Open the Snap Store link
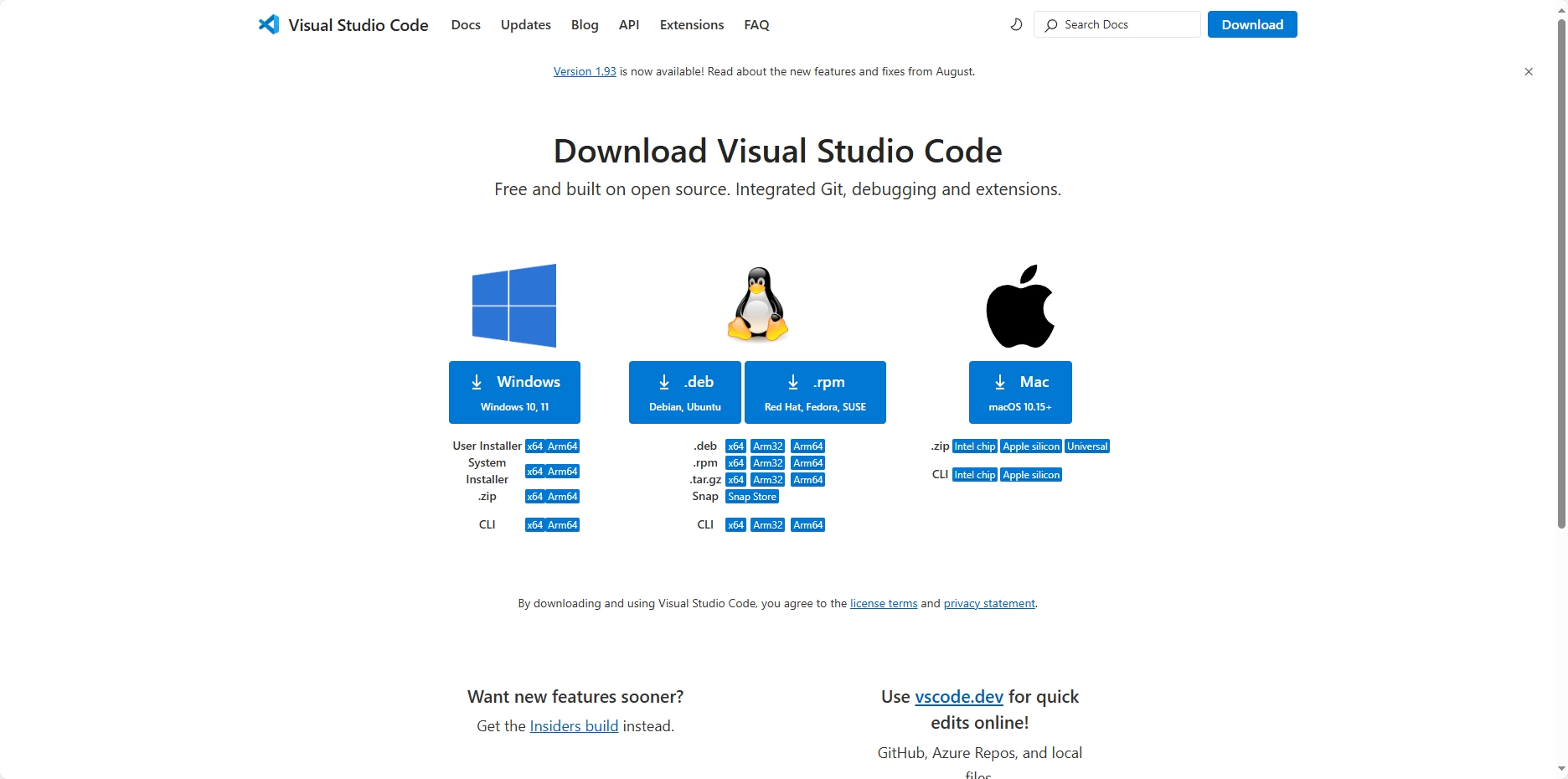1568x779 pixels. click(752, 497)
